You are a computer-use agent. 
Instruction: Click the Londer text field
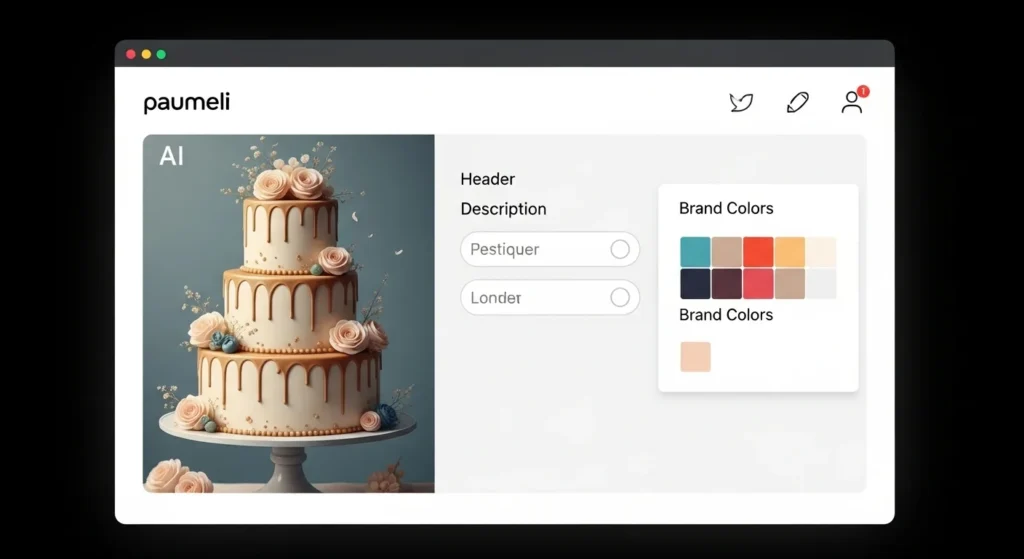click(x=530, y=297)
